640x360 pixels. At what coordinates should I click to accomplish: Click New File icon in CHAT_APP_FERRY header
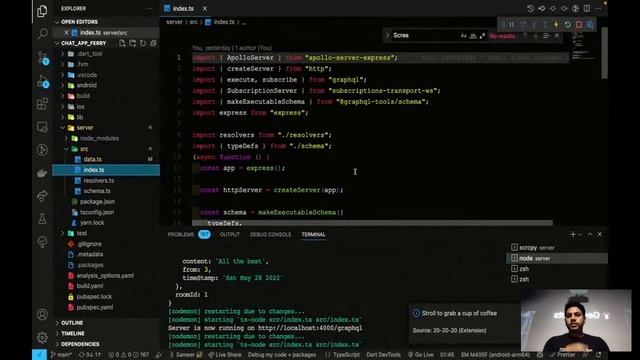click(x=122, y=43)
